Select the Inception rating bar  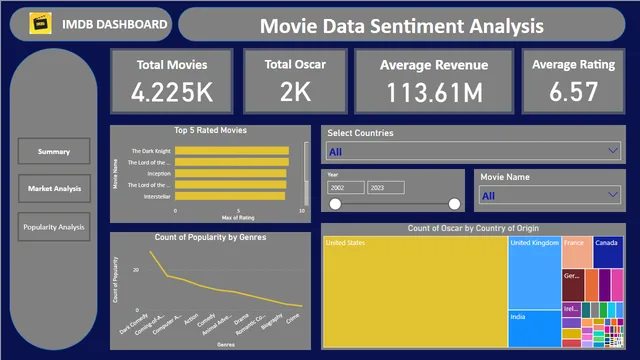[231, 173]
